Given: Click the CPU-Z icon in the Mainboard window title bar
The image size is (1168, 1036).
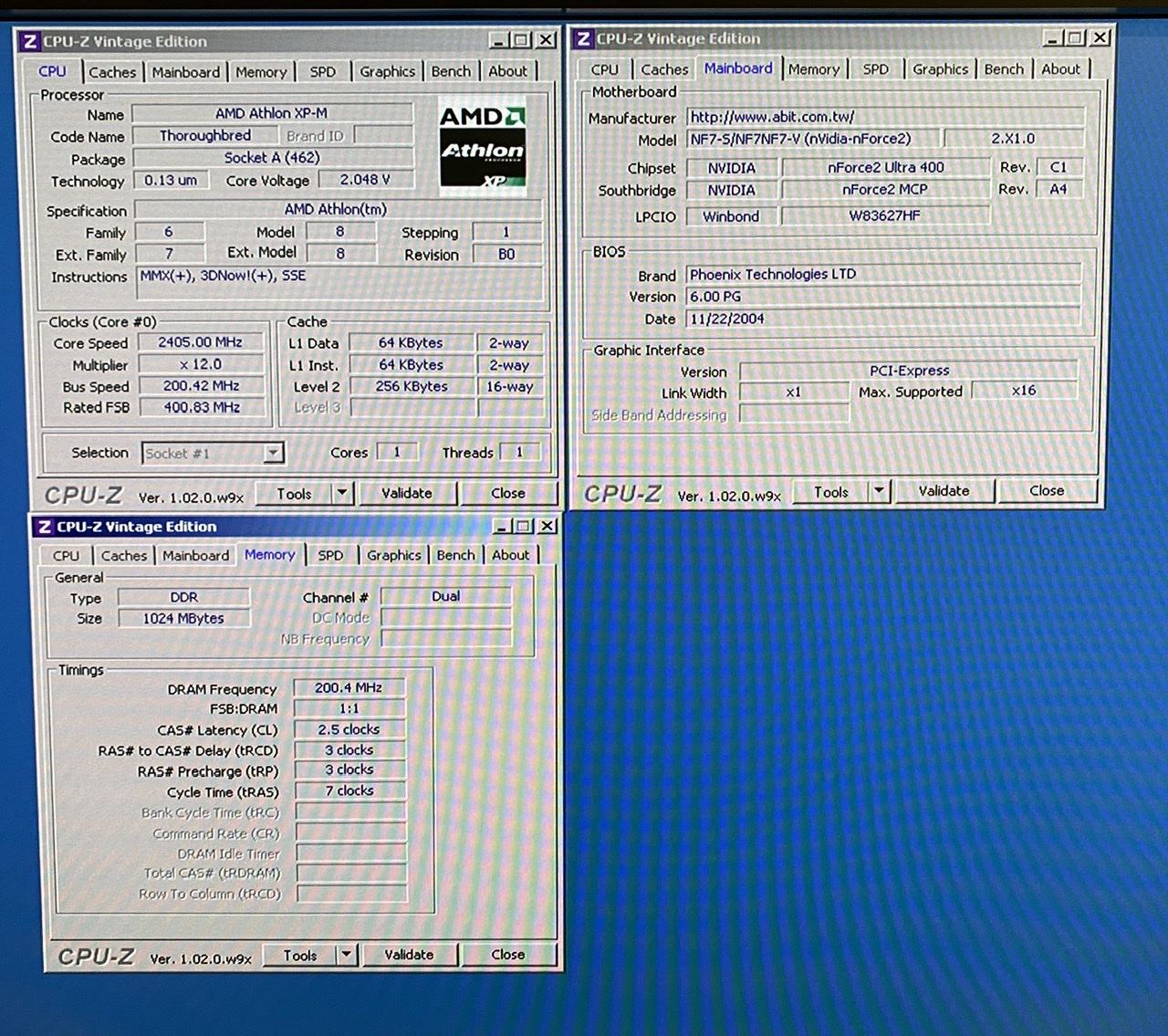Looking at the screenshot, I should (x=584, y=38).
